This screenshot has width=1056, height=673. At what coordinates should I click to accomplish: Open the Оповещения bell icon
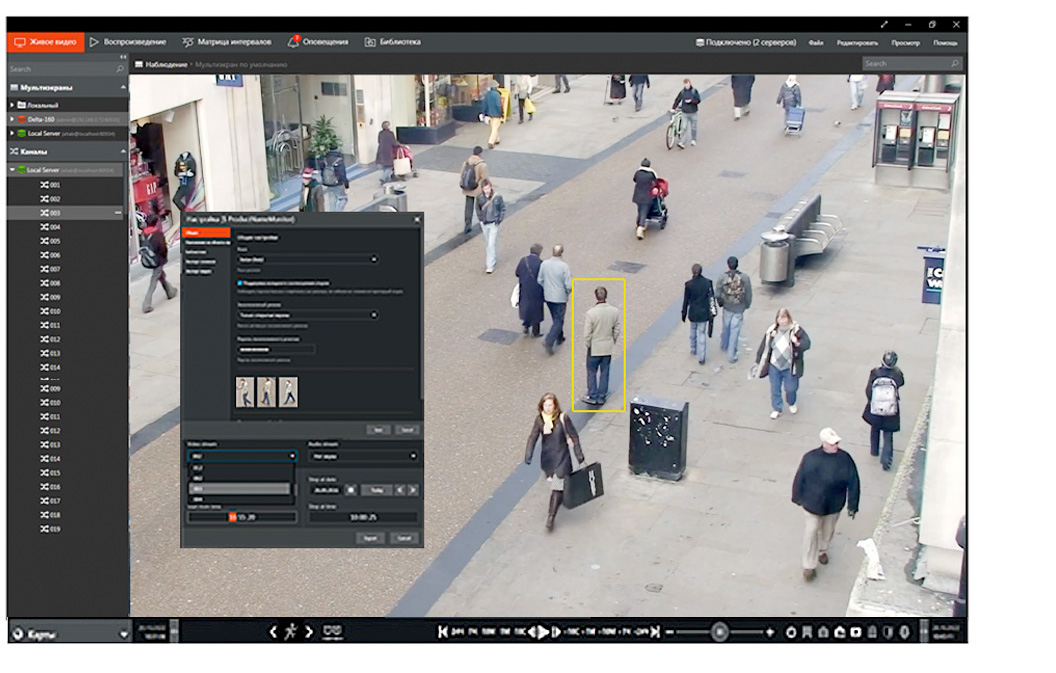coord(293,42)
